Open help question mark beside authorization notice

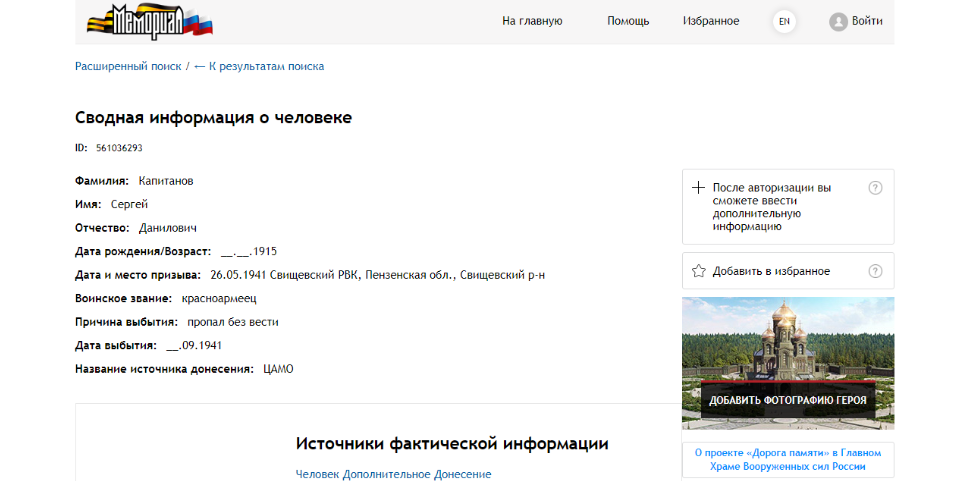tap(875, 188)
